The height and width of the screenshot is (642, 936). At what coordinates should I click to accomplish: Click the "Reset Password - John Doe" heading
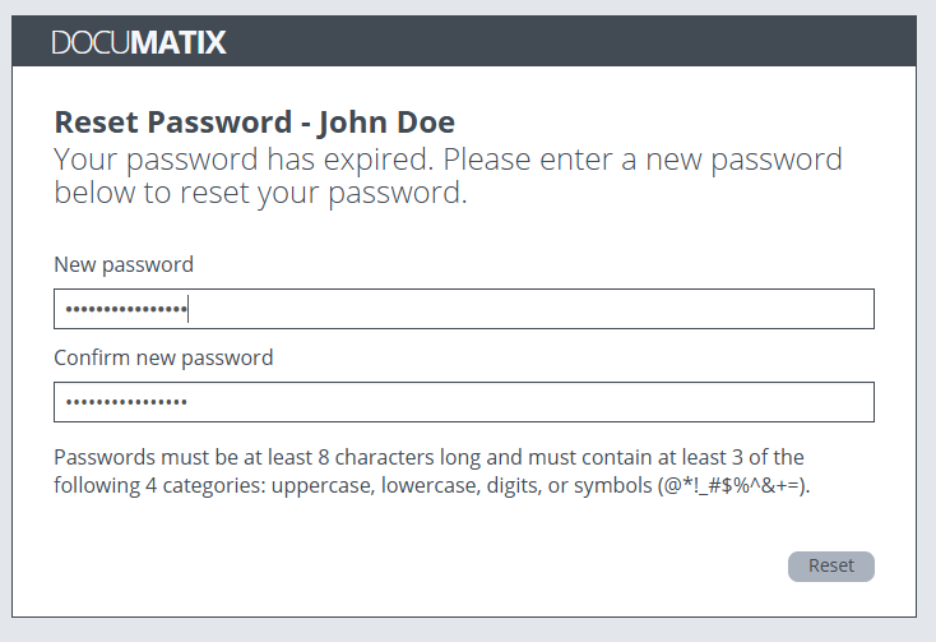coord(254,123)
